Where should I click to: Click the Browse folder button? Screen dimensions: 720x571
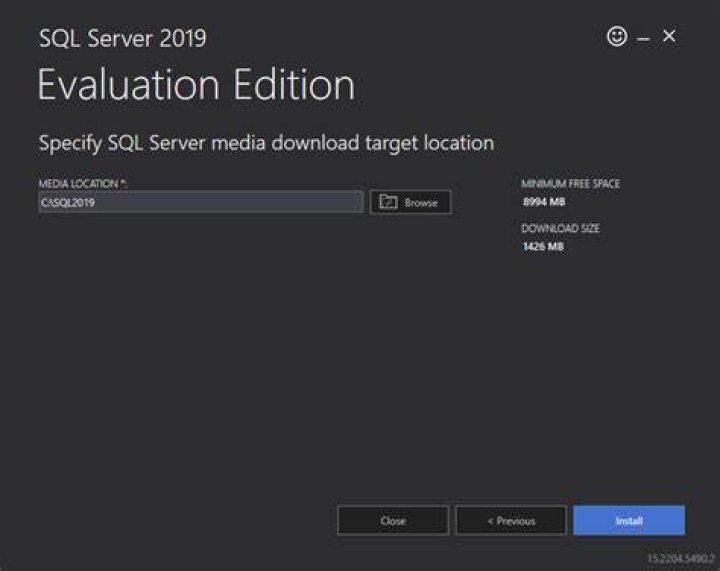[410, 202]
